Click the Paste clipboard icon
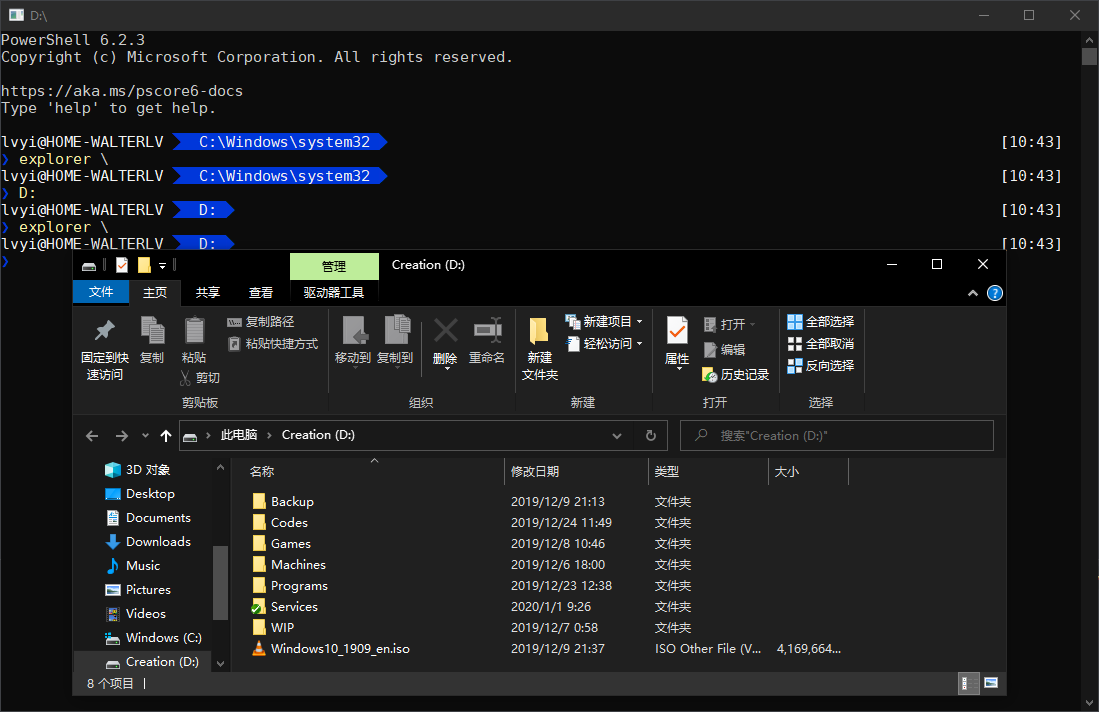 pyautogui.click(x=194, y=332)
